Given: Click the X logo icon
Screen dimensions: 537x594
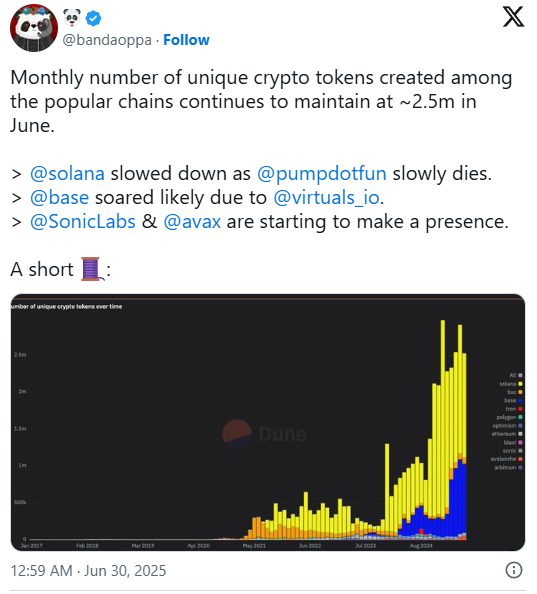Looking at the screenshot, I should [x=513, y=17].
